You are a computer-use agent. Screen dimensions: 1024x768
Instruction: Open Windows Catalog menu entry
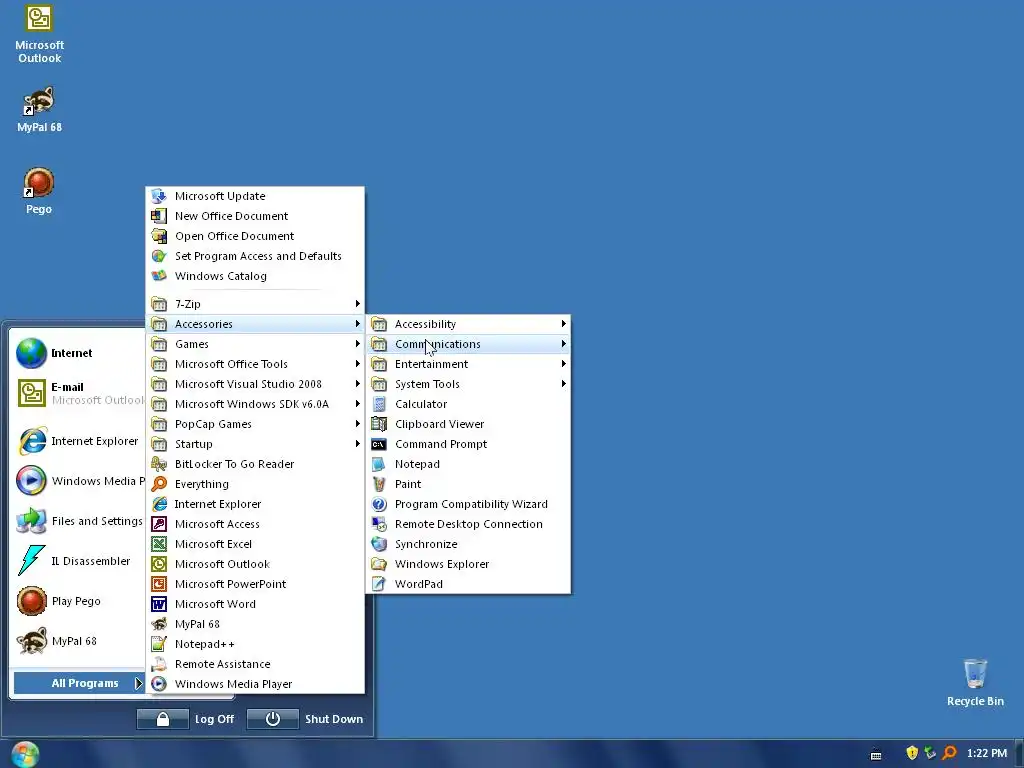click(x=255, y=276)
